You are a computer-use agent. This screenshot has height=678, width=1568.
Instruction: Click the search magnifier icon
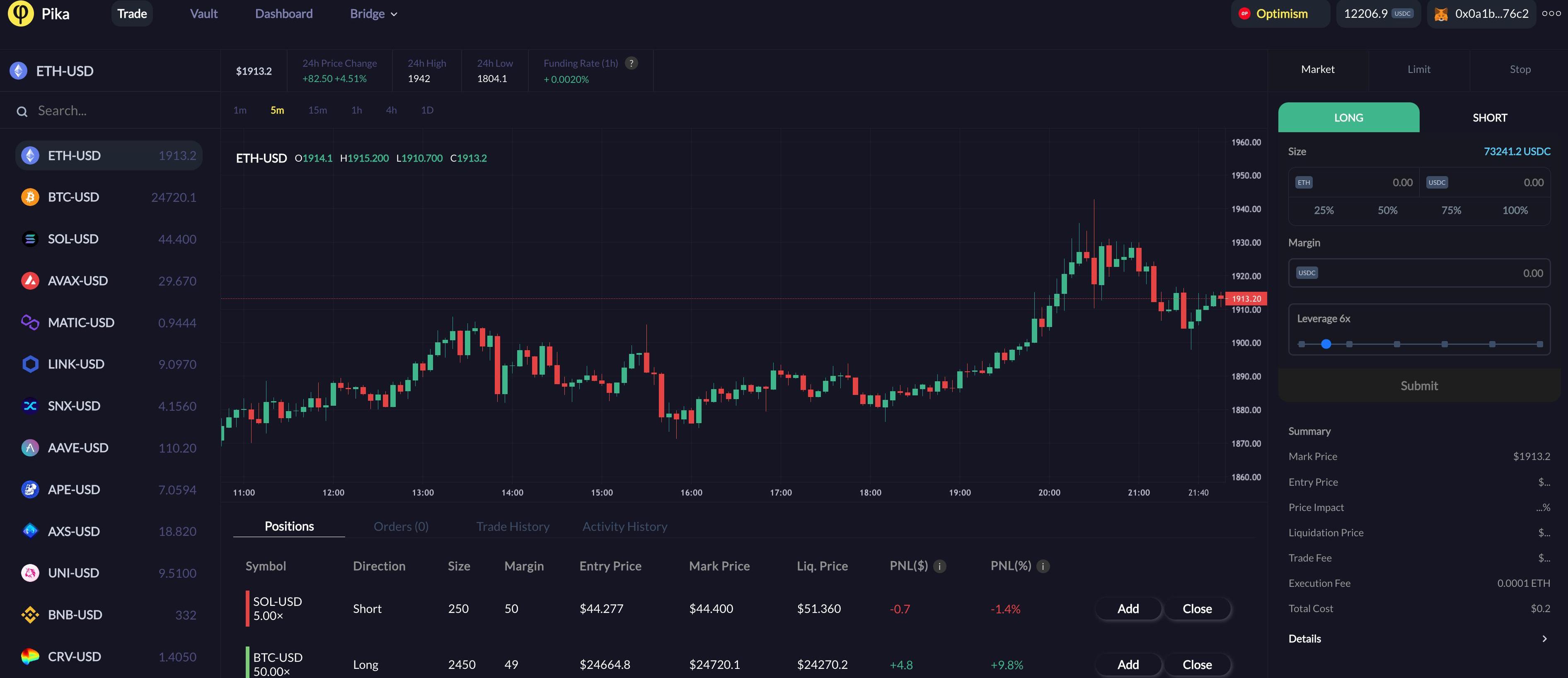pyautogui.click(x=22, y=111)
